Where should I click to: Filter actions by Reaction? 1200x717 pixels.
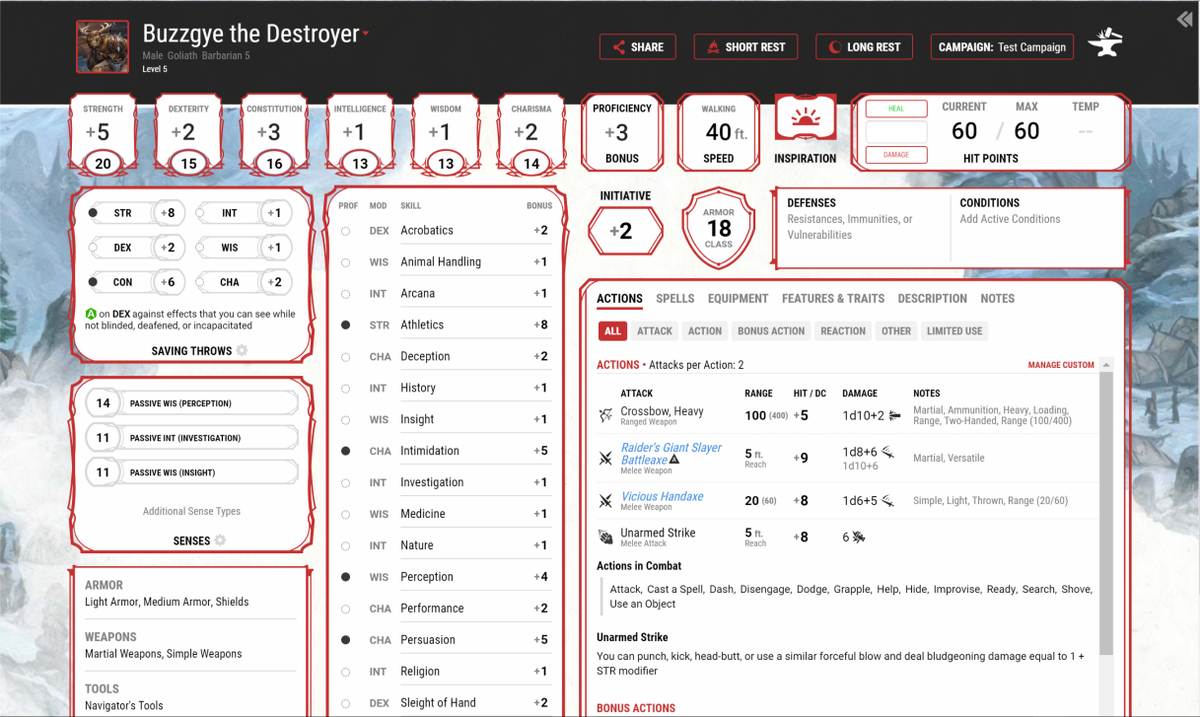click(x=843, y=331)
